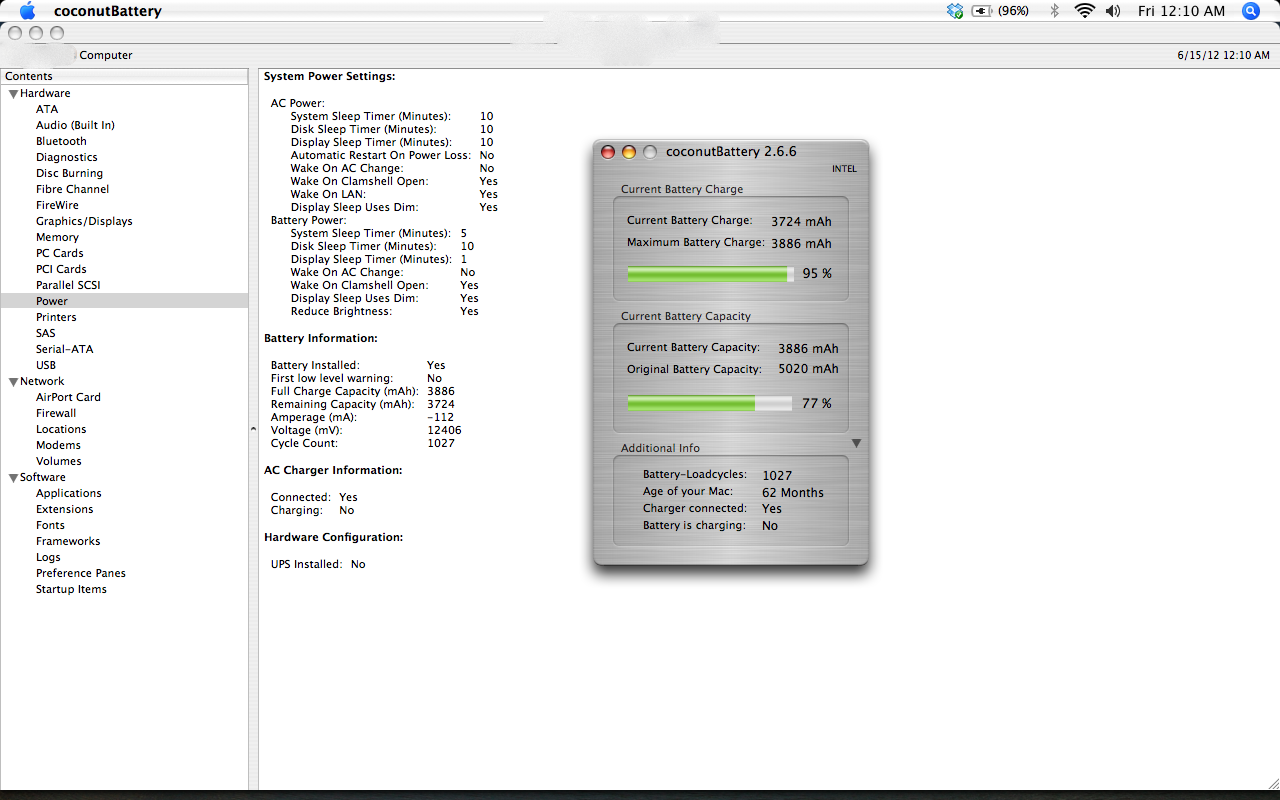The image size is (1280, 800).
Task: Select Frameworks under Software
Action: click(x=68, y=541)
